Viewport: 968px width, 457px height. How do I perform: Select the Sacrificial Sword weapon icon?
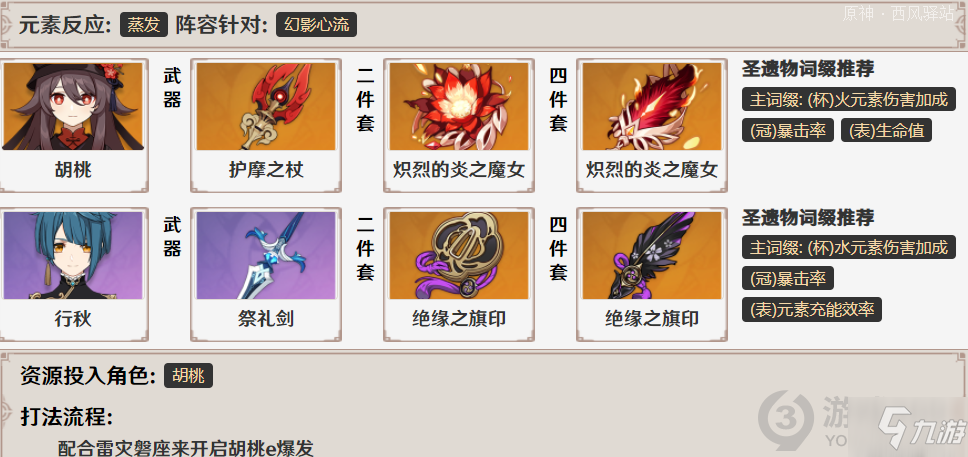(x=266, y=255)
